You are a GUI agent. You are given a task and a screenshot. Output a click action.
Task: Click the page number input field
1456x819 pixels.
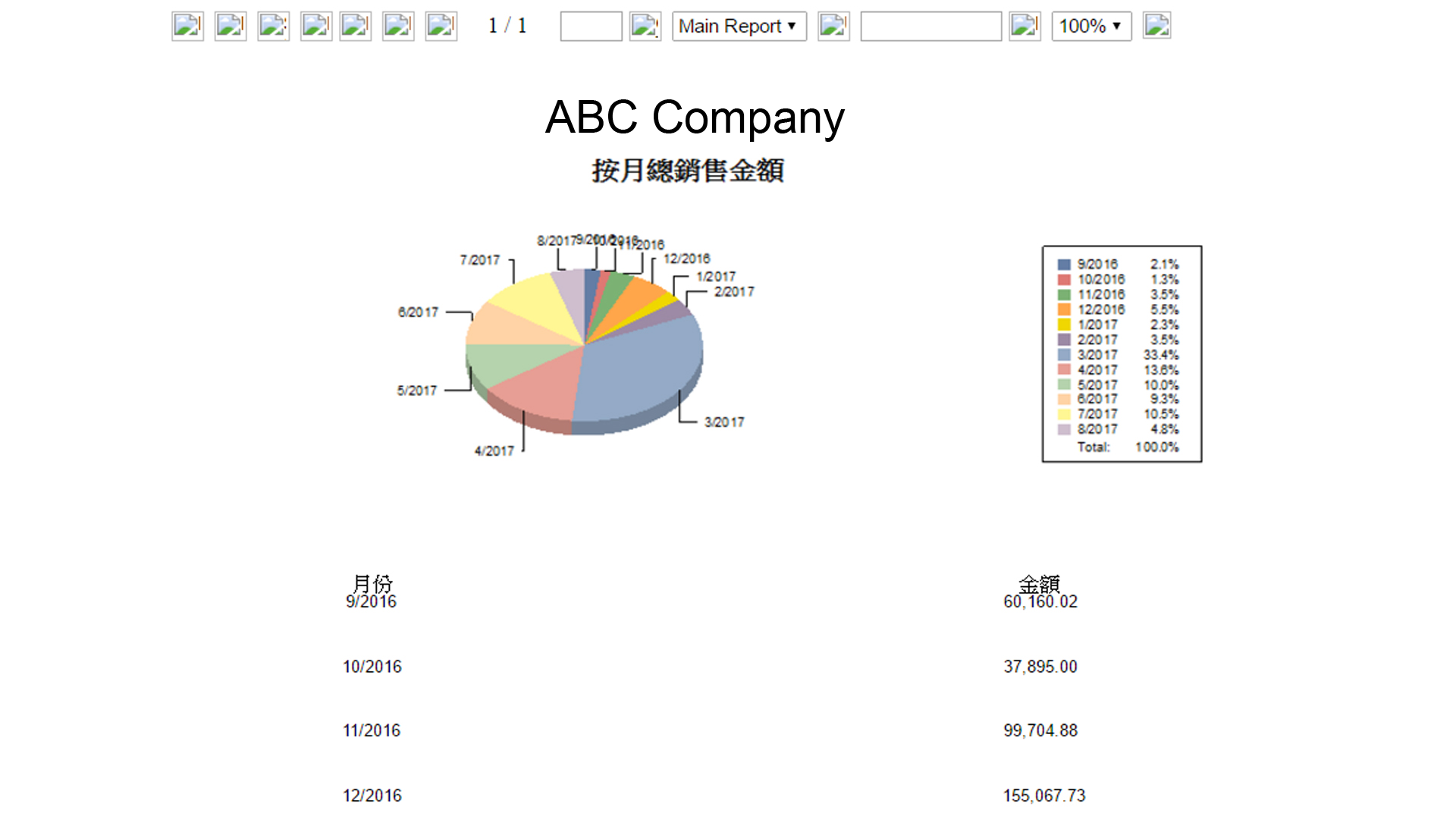pyautogui.click(x=591, y=26)
